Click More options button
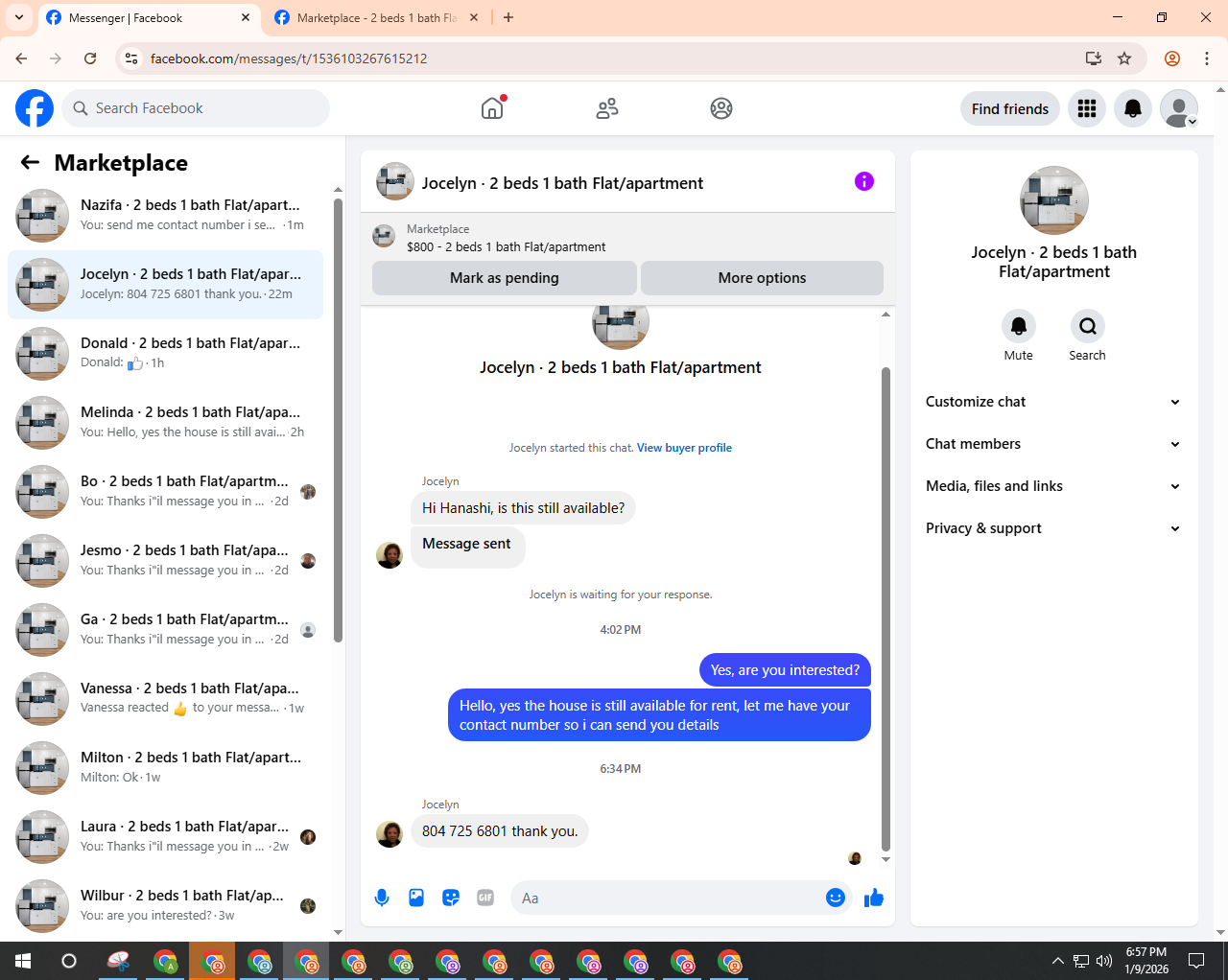Image resolution: width=1228 pixels, height=980 pixels. pyautogui.click(x=762, y=278)
